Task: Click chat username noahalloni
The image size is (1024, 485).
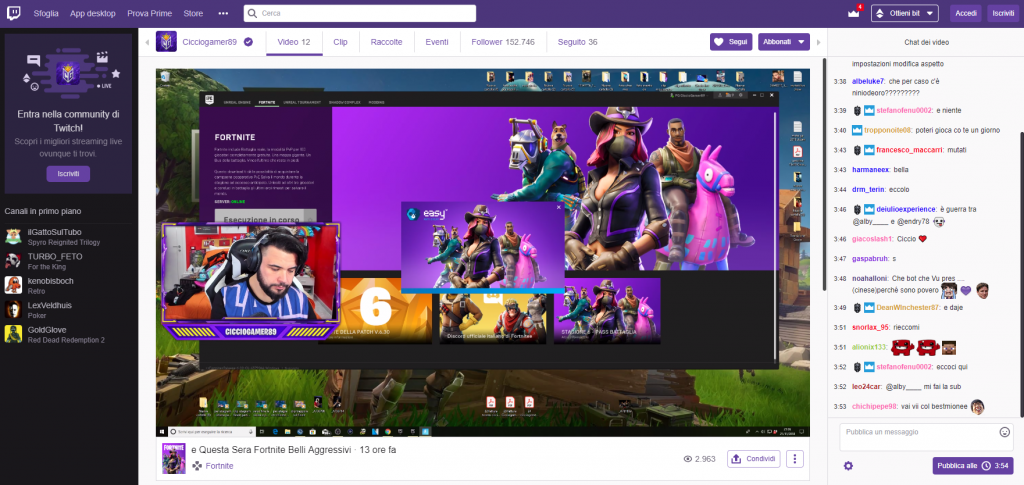Action: (x=870, y=278)
